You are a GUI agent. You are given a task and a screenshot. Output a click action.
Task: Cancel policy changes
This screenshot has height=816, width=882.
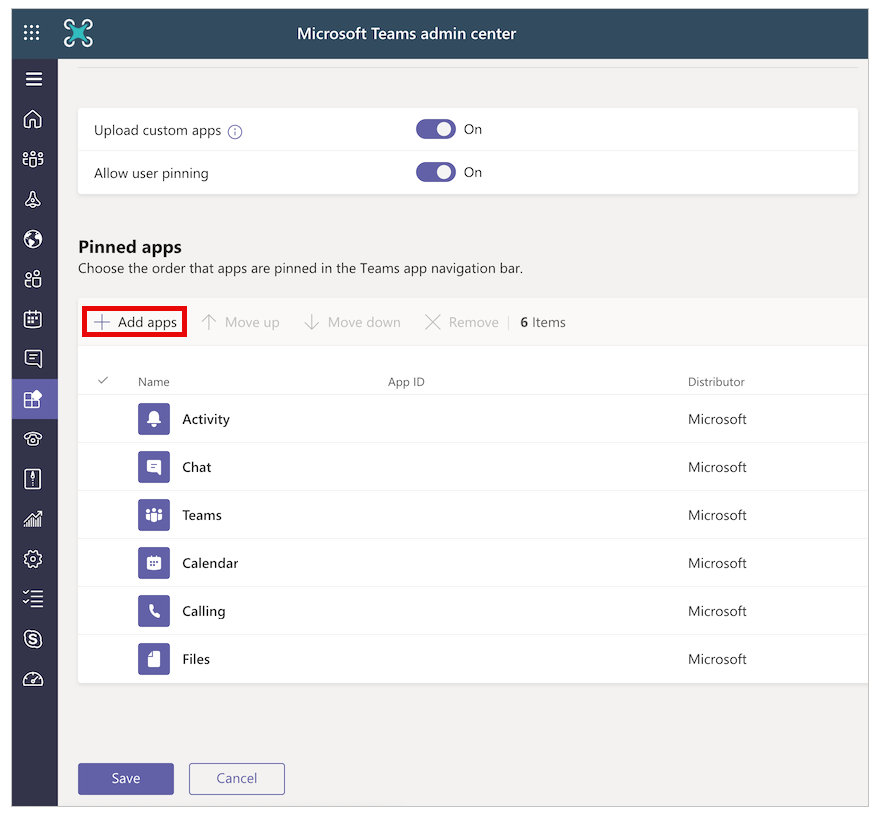(x=237, y=779)
